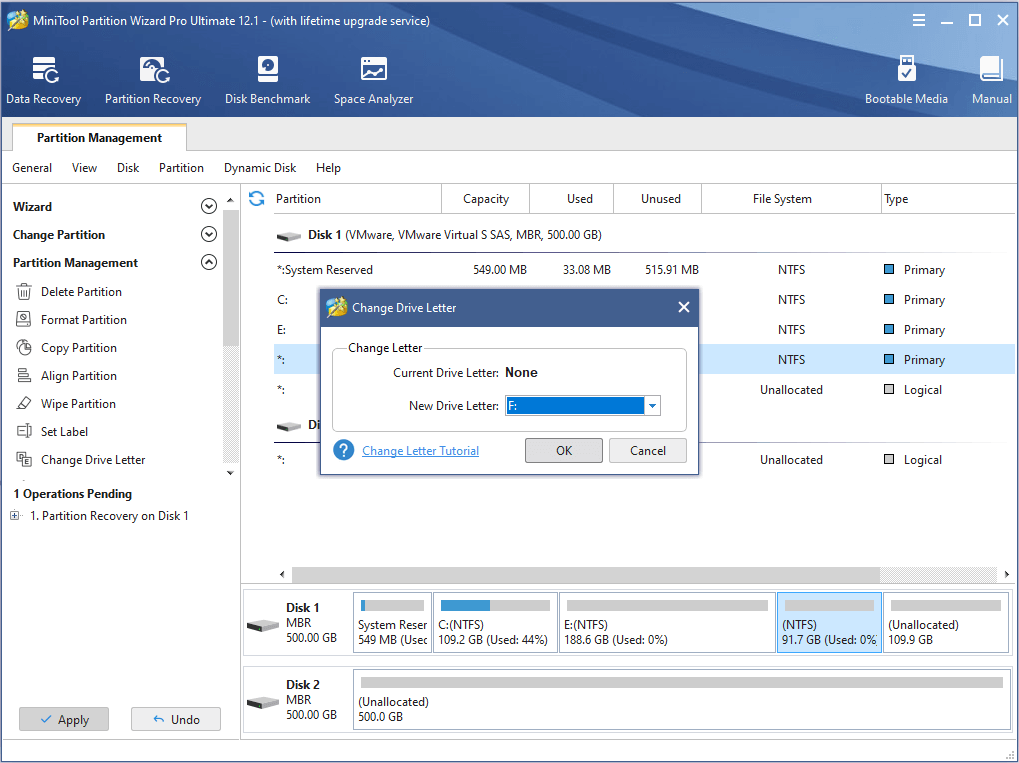Click the Format Partition icon

tap(24, 320)
